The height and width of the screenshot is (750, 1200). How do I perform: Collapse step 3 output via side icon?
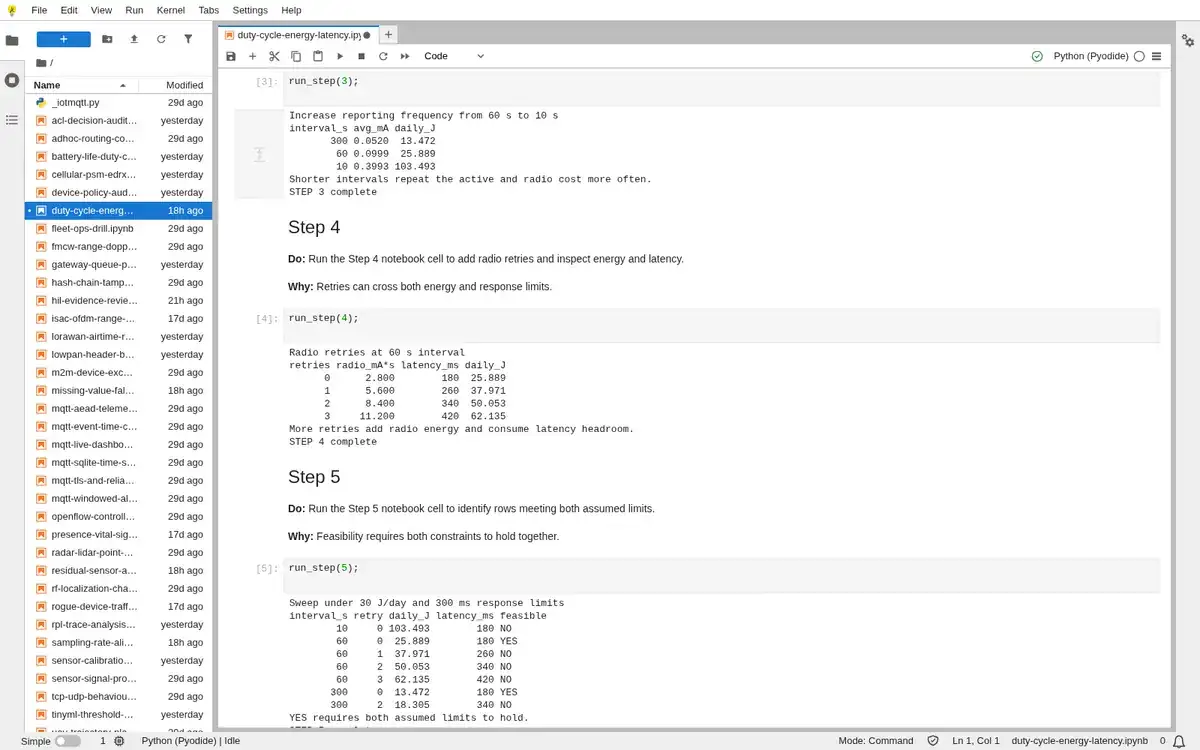(258, 154)
